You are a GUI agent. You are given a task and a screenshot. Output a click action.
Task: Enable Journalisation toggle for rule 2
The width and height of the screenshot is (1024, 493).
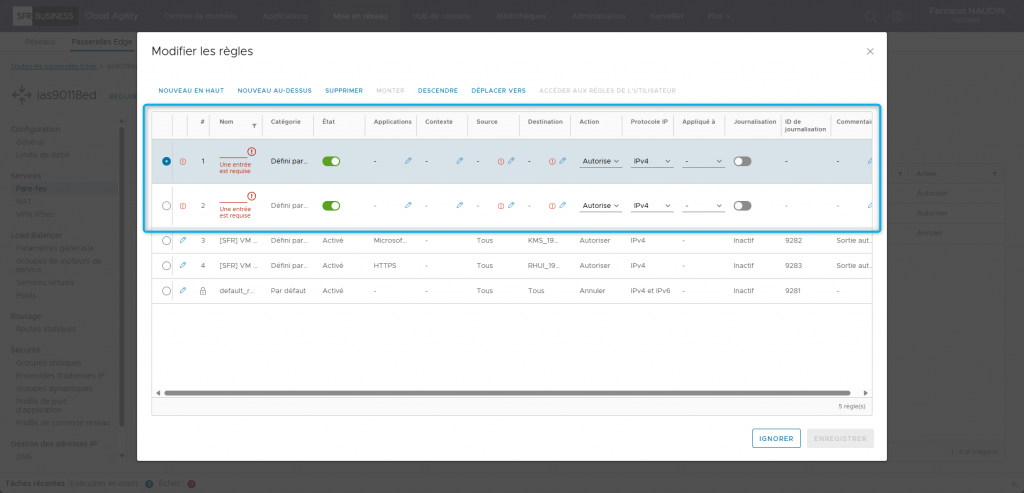(742, 205)
